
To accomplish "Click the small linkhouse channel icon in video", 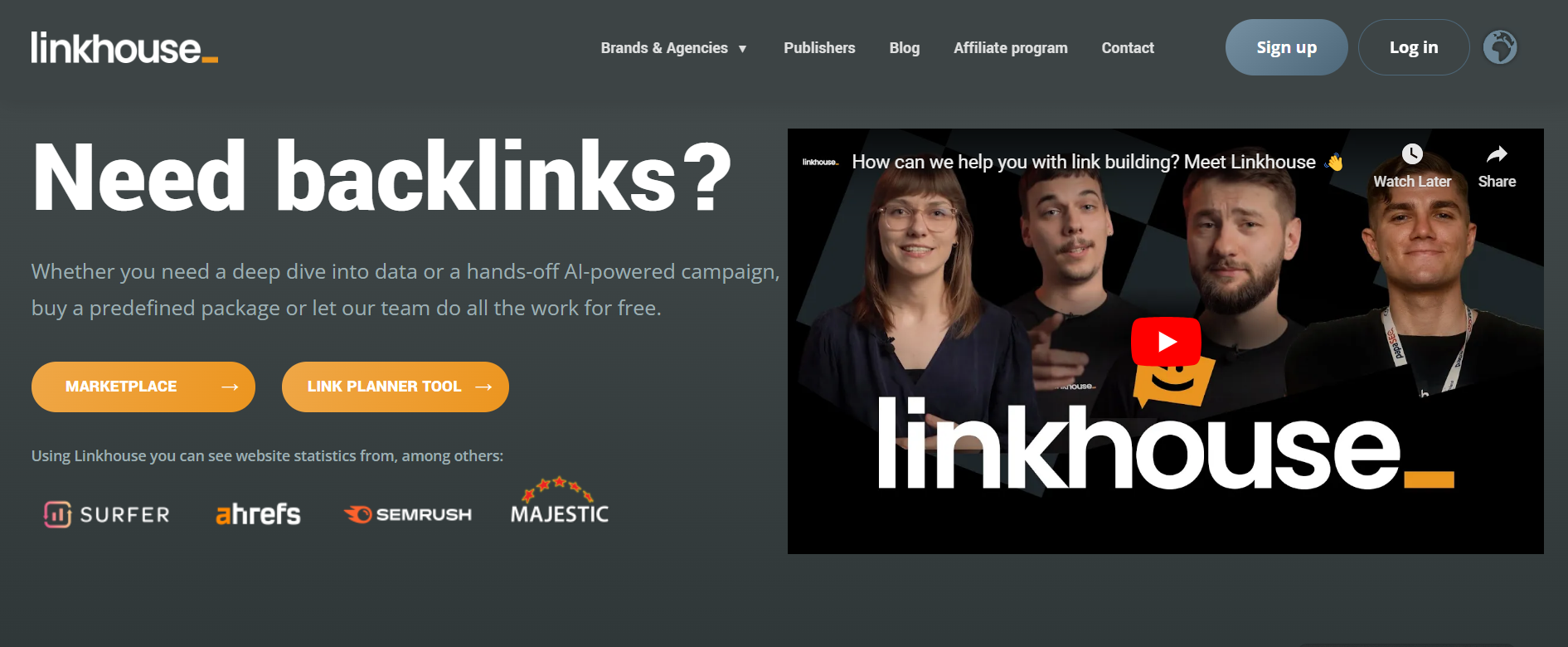I will click(820, 163).
